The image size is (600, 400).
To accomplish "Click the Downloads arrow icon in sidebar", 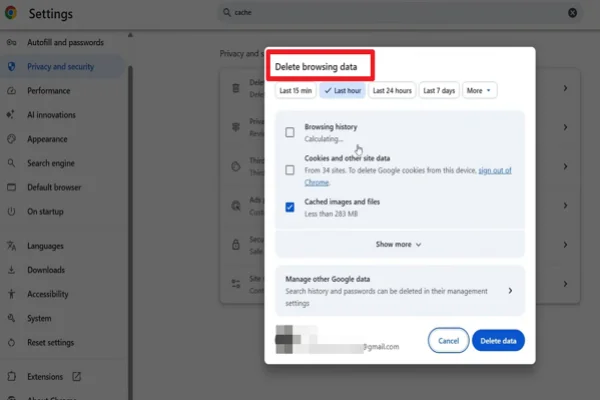I will [x=11, y=270].
